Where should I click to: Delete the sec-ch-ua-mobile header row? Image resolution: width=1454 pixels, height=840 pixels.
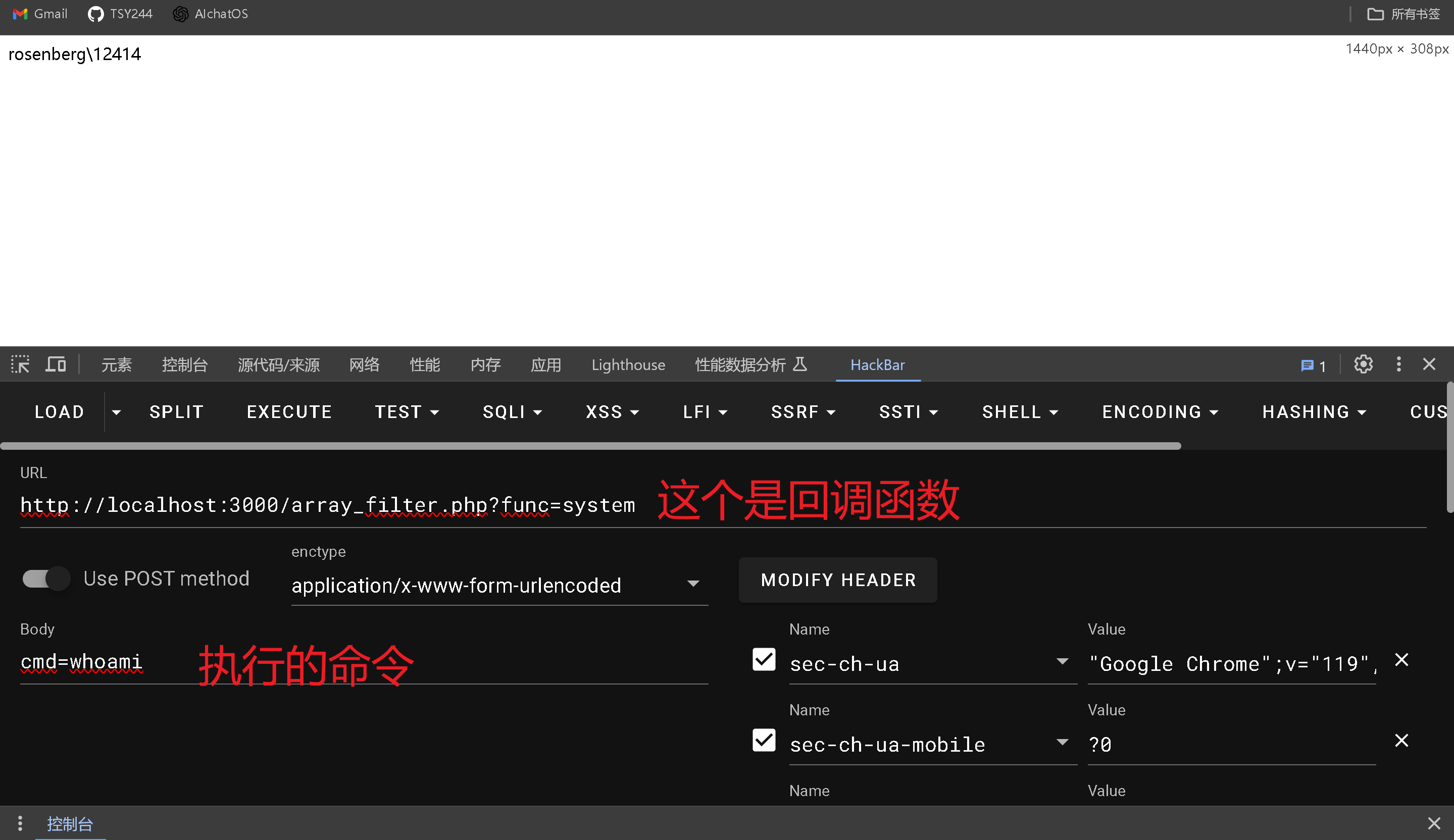(x=1401, y=741)
